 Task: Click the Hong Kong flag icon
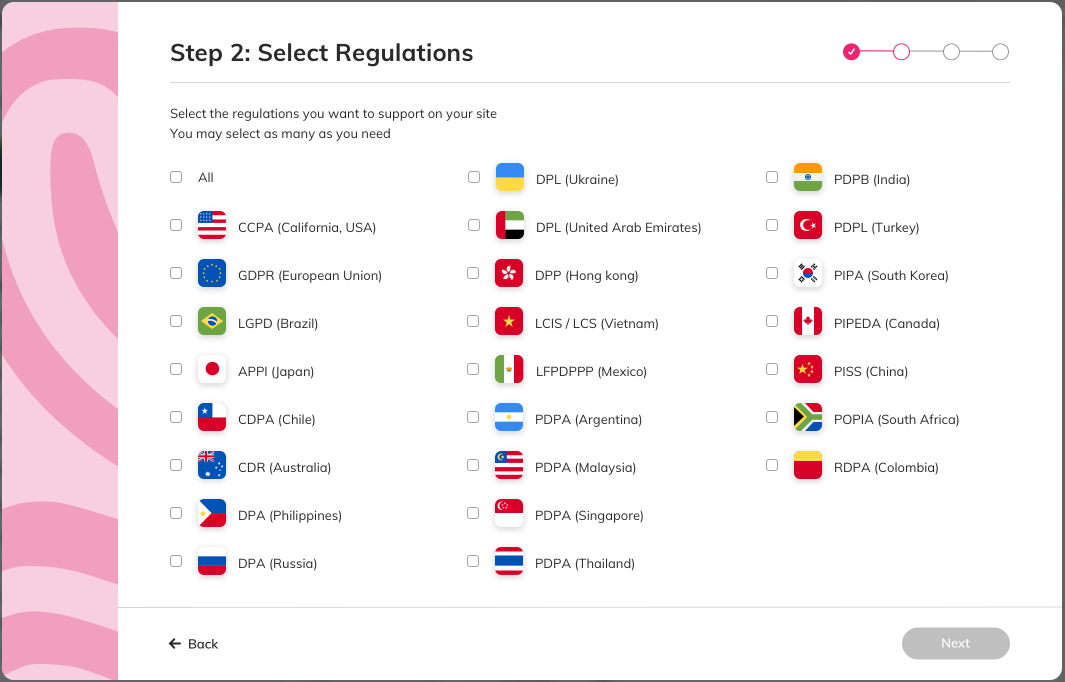509,273
